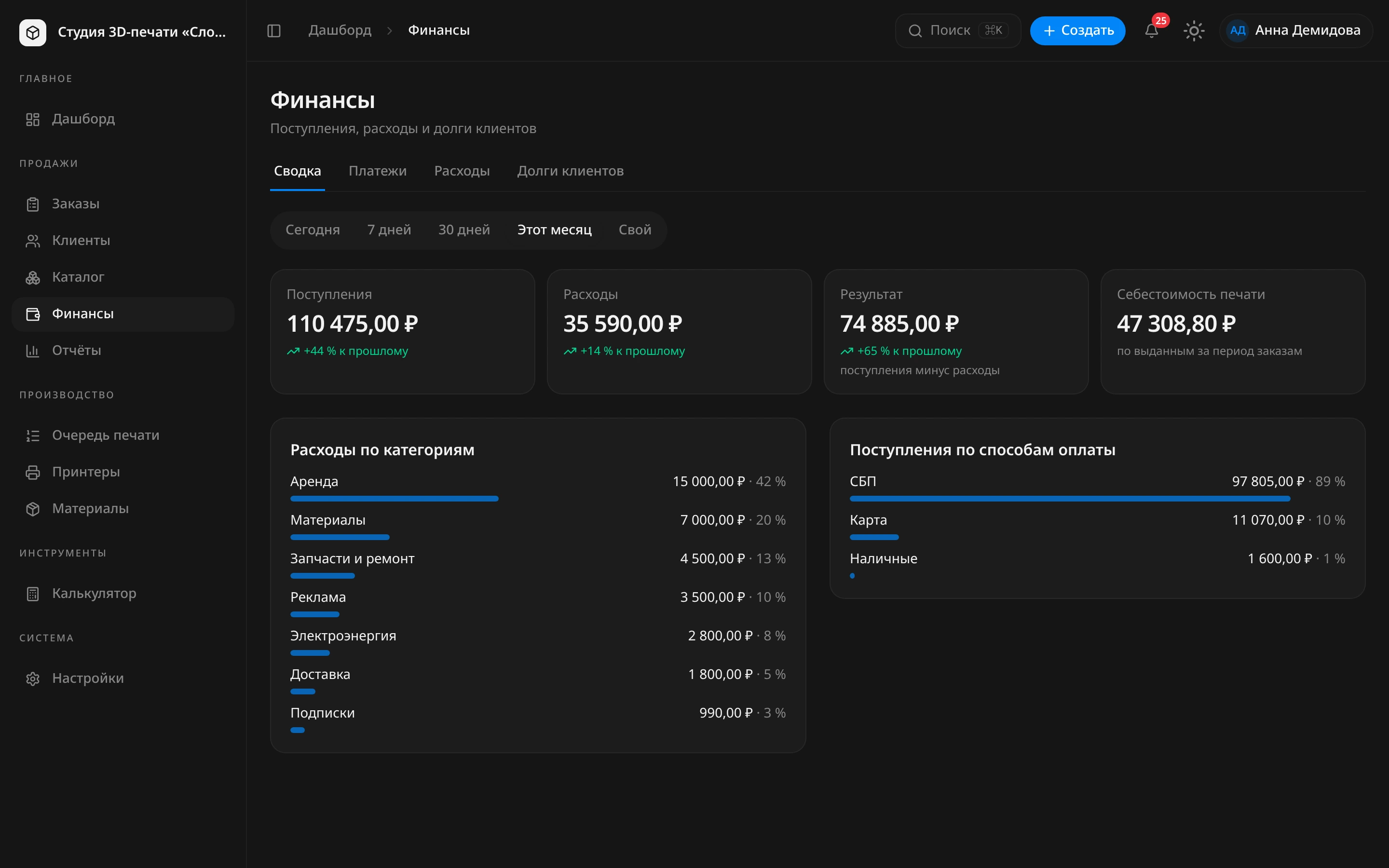Viewport: 1389px width, 868px height.
Task: Select the Сегодня period filter
Action: pos(313,230)
